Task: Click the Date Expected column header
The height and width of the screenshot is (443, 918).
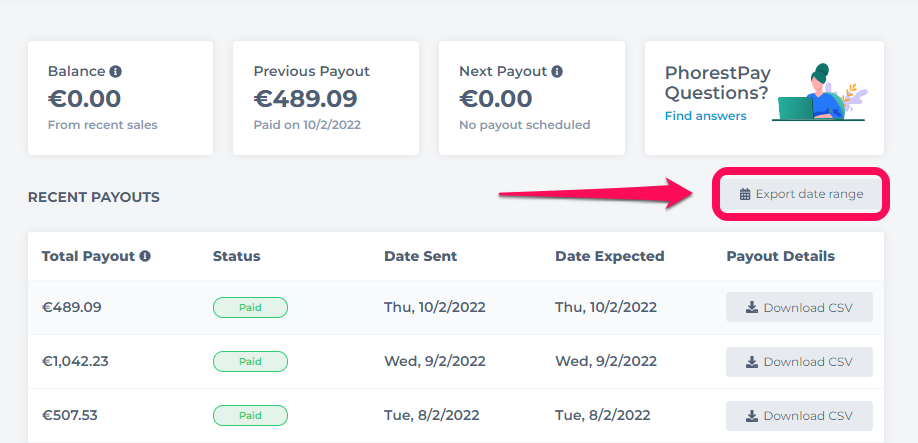Action: 609,256
